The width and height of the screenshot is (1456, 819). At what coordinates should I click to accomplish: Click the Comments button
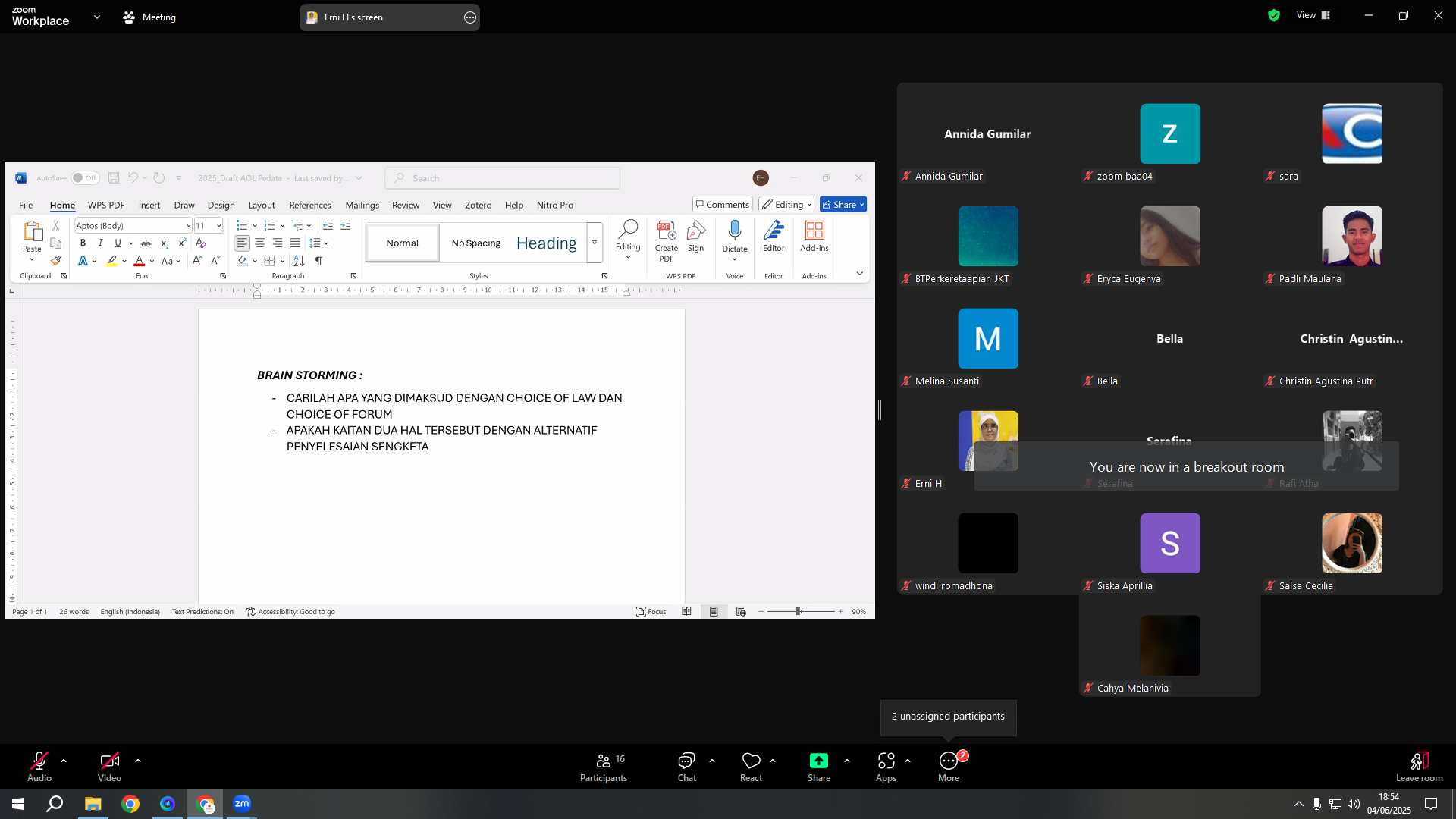[722, 205]
